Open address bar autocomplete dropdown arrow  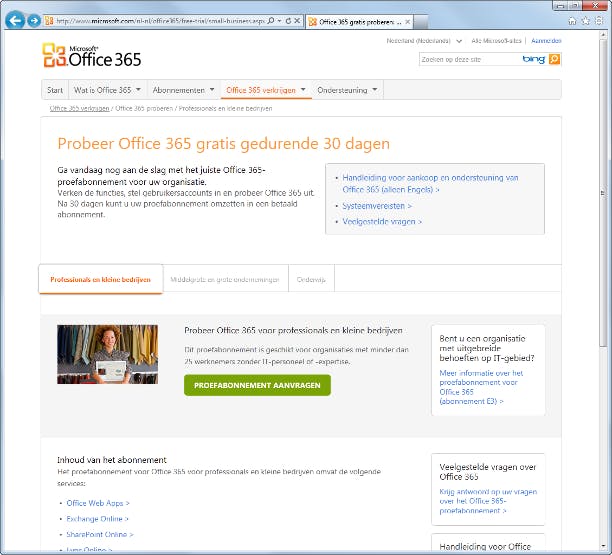click(279, 21)
